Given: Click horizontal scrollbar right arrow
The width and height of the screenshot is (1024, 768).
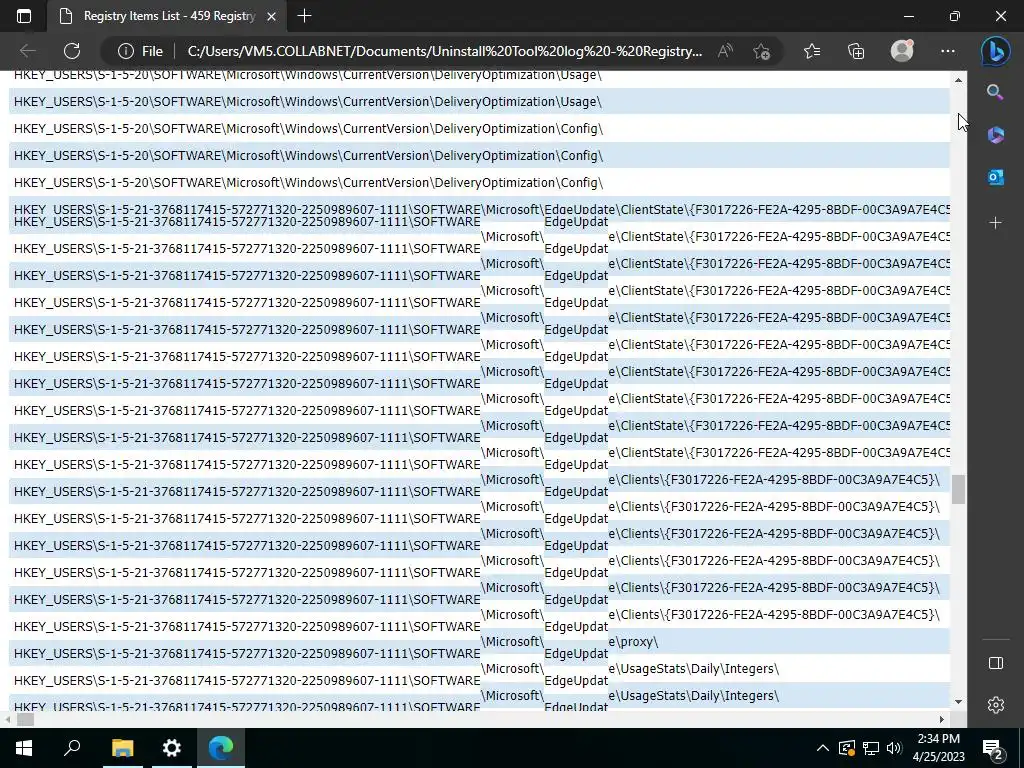Looking at the screenshot, I should point(942,719).
